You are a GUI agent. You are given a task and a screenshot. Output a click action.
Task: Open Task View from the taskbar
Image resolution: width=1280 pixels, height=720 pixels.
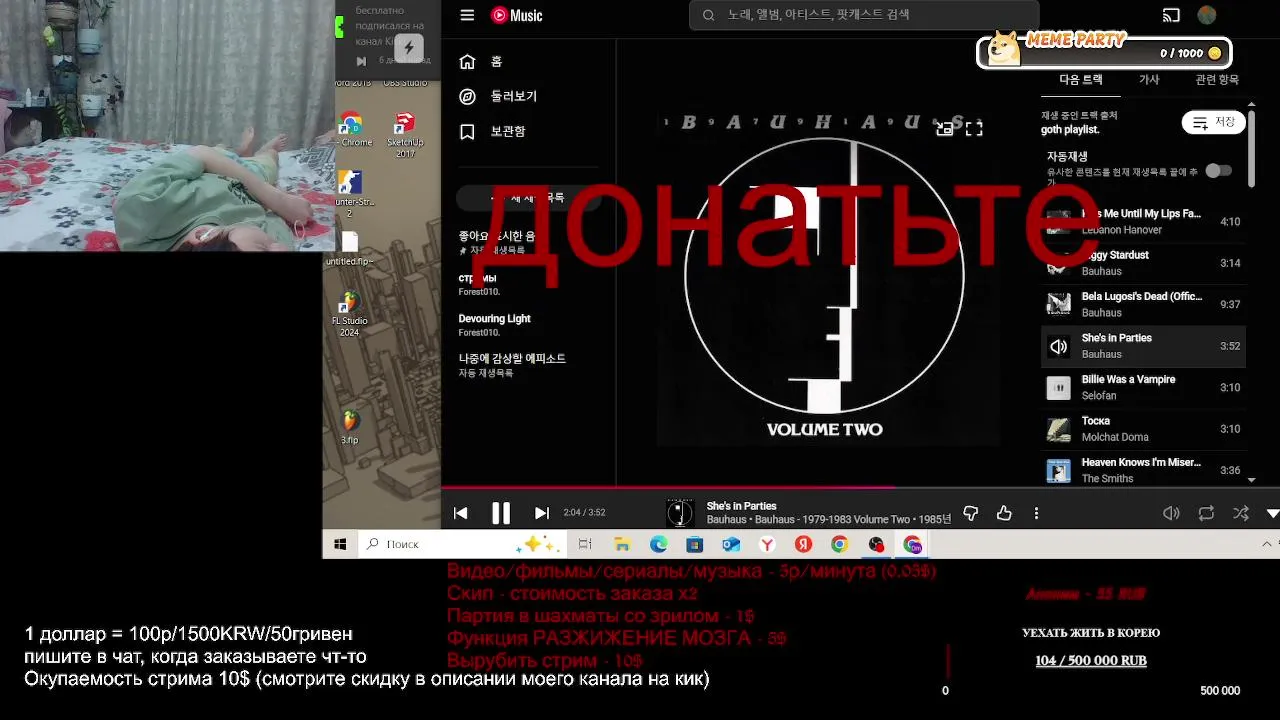[585, 544]
